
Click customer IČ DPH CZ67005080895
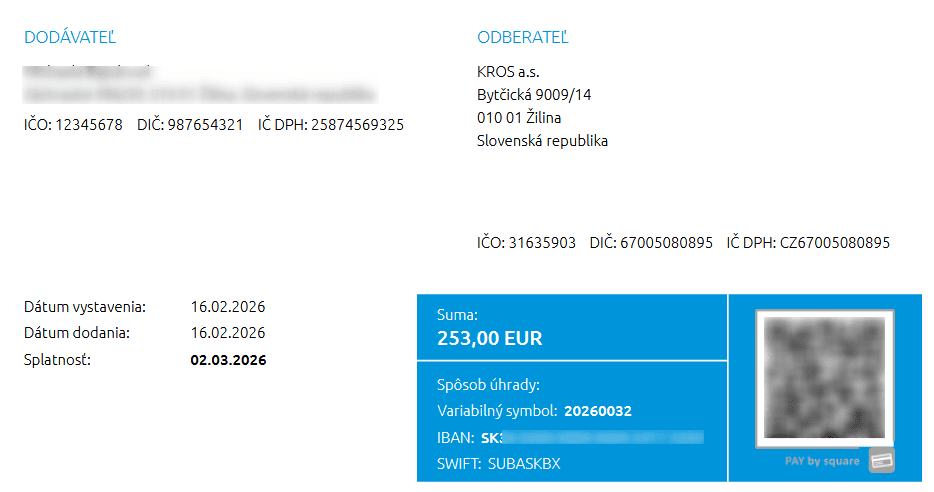pos(808,243)
